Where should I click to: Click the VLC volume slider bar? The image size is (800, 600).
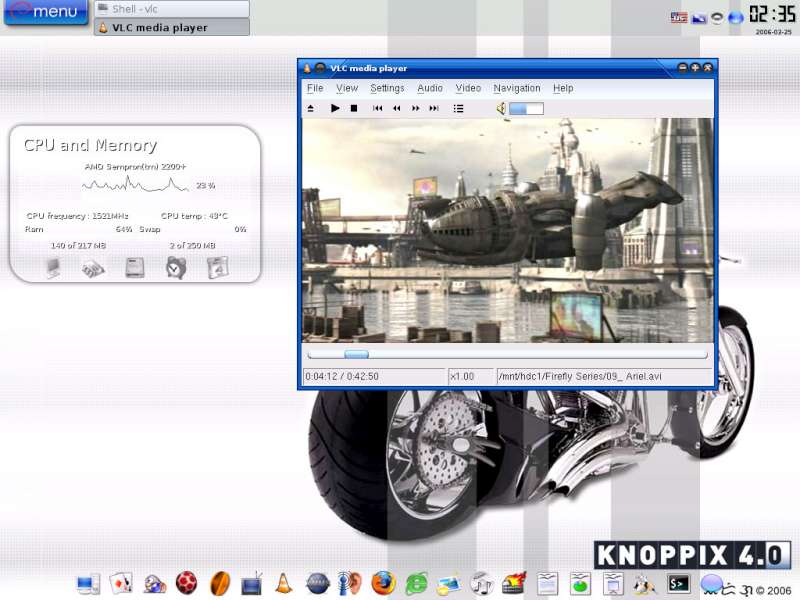[526, 108]
